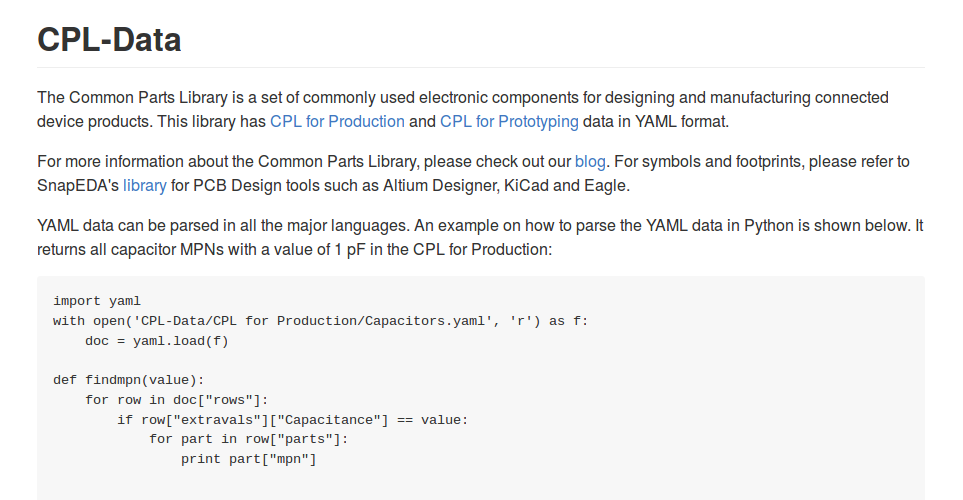Click the 'doc = yaml.load(f)' line
Screen dimensions: 963x500
tap(156, 341)
